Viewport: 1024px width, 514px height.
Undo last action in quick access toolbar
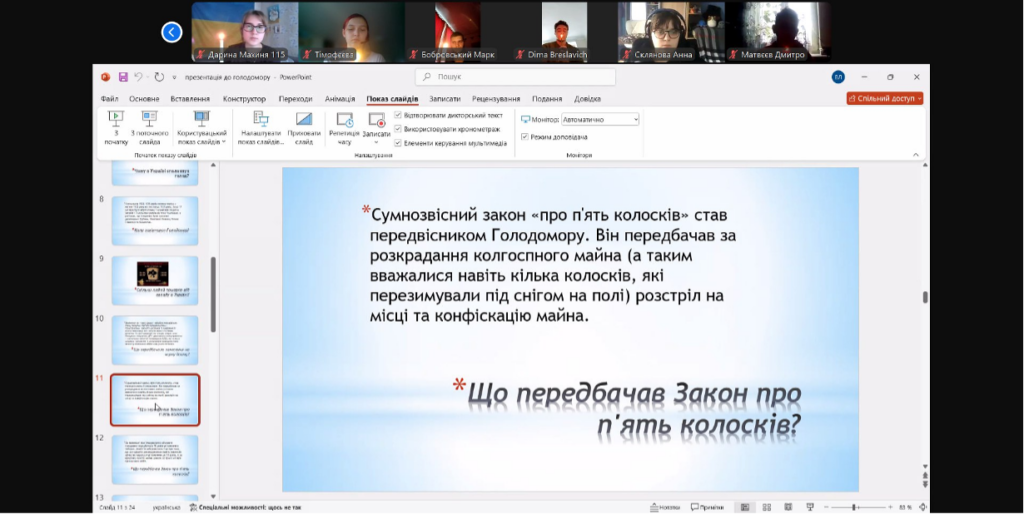[x=138, y=77]
